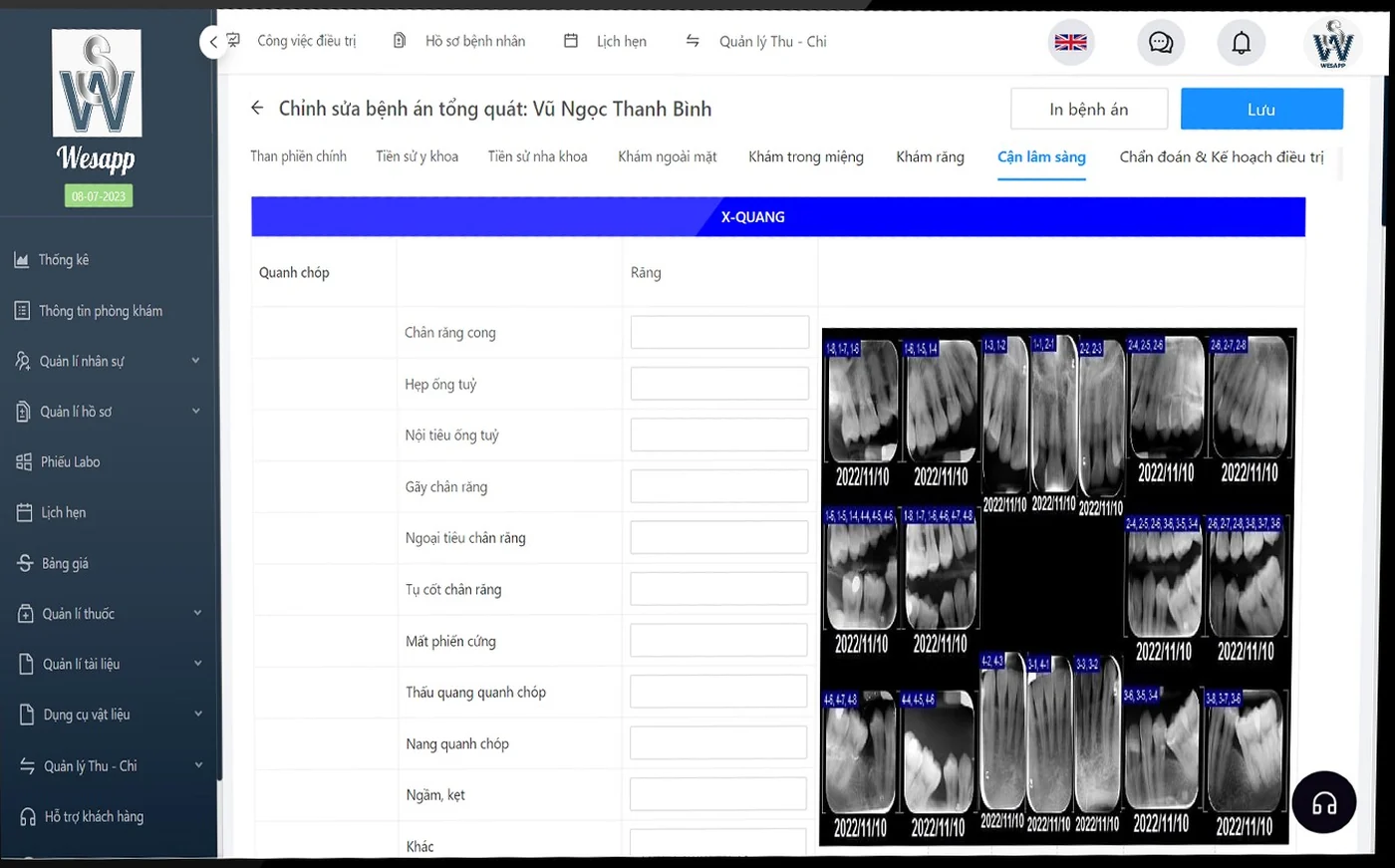Open the Tiền sử y khoa tab

(x=418, y=156)
